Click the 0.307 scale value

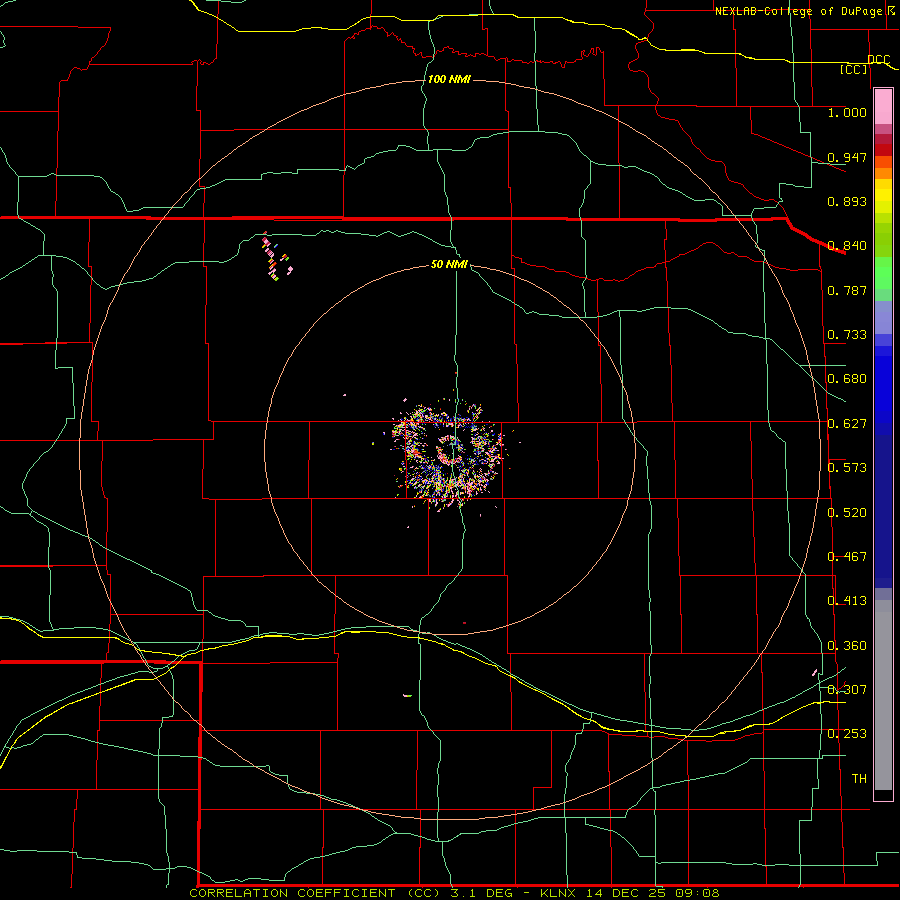coord(847,689)
